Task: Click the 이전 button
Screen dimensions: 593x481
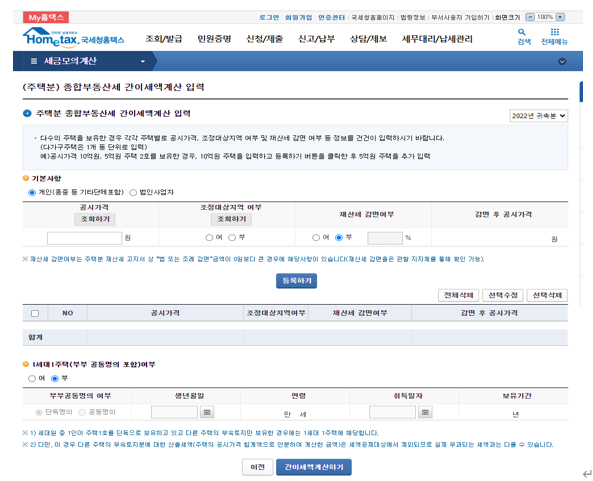Action: pos(258,467)
